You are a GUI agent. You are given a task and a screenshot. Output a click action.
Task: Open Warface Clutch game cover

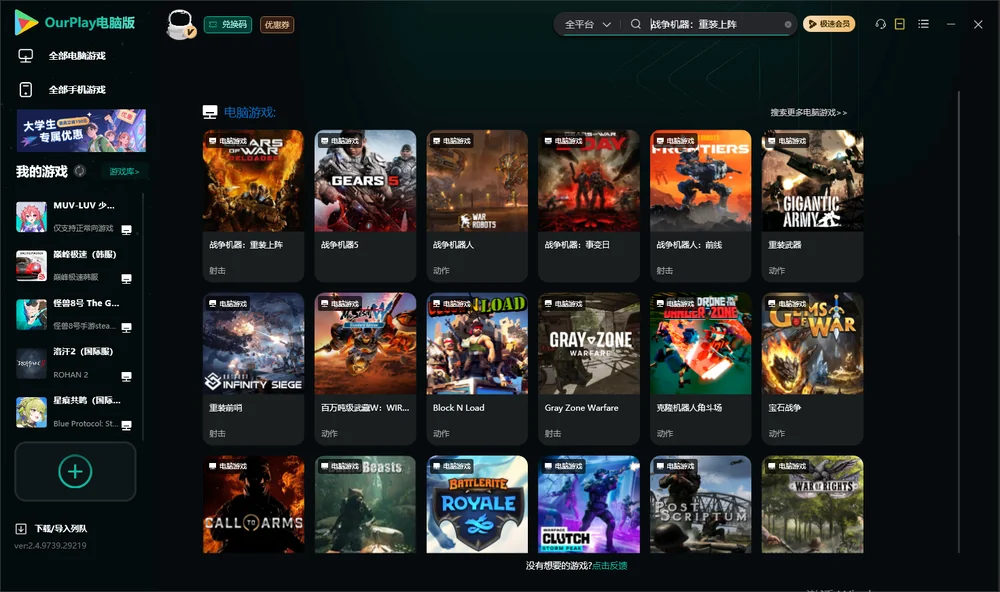tap(589, 504)
